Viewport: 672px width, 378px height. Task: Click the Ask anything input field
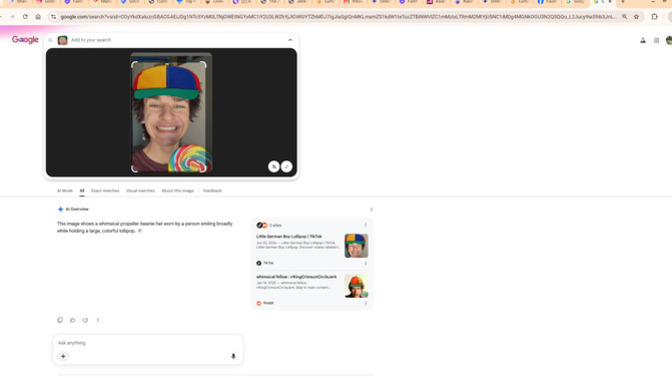(148, 343)
